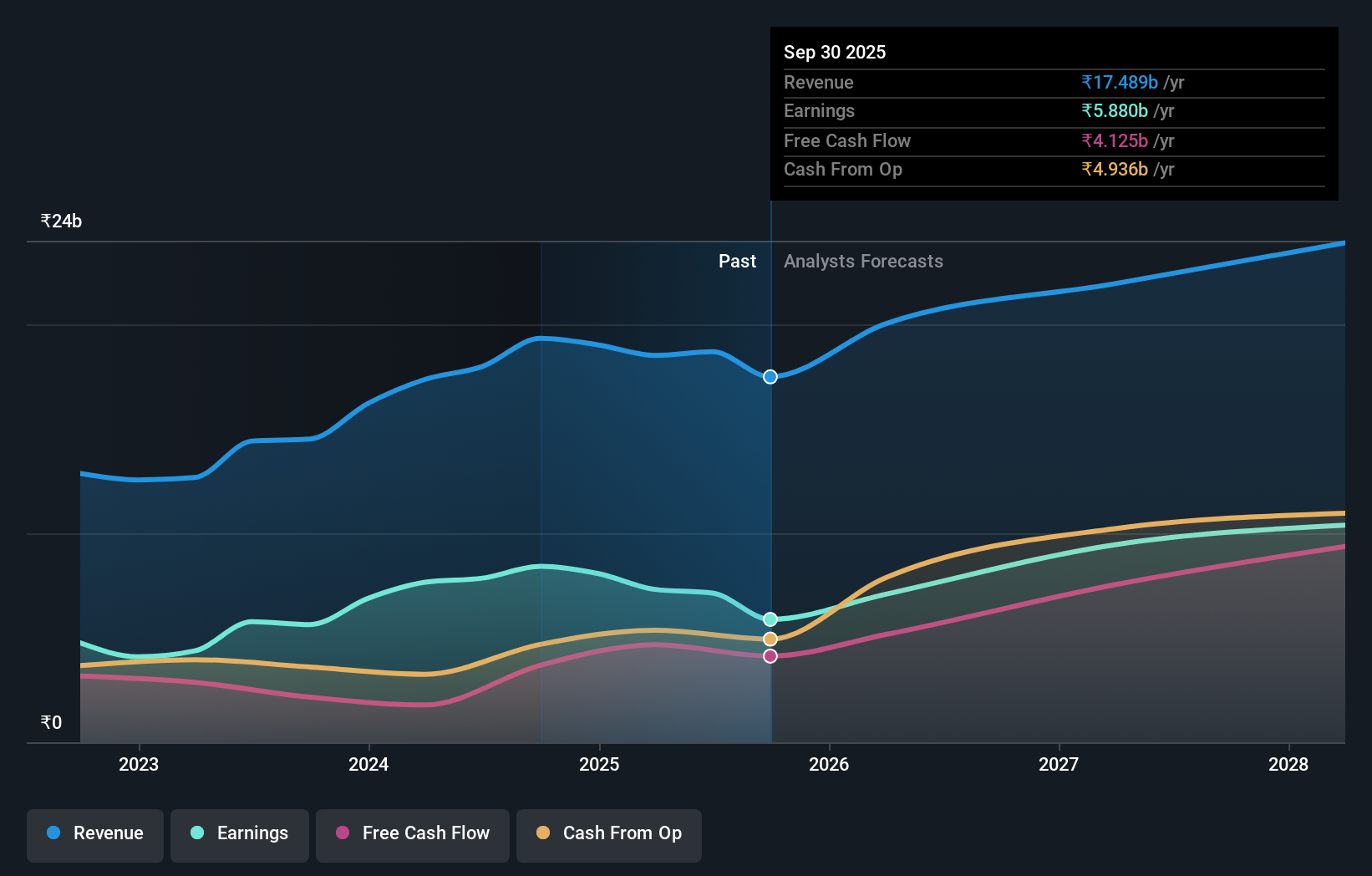Select the pink Free Cash Flow marker
Screen dimensions: 1372x876
point(770,655)
